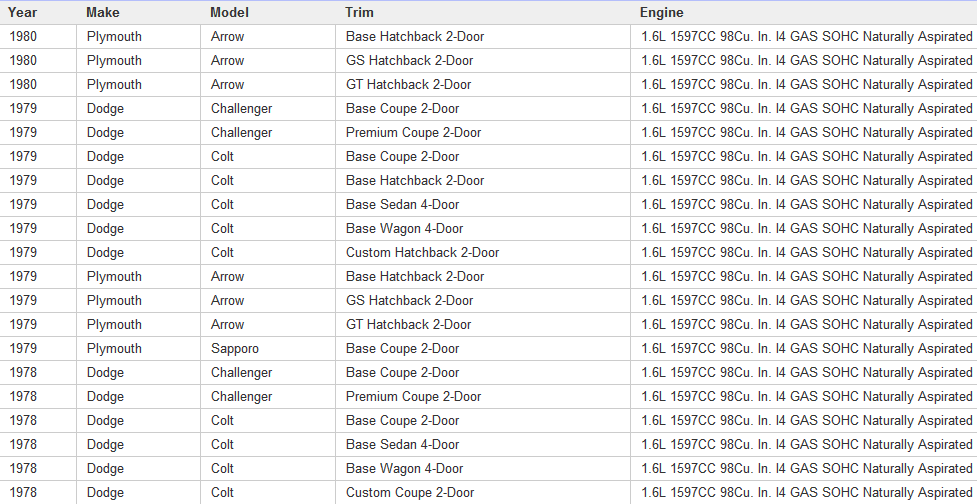
Task: Select the engine cell of the Sapporo row
Action: [806, 348]
